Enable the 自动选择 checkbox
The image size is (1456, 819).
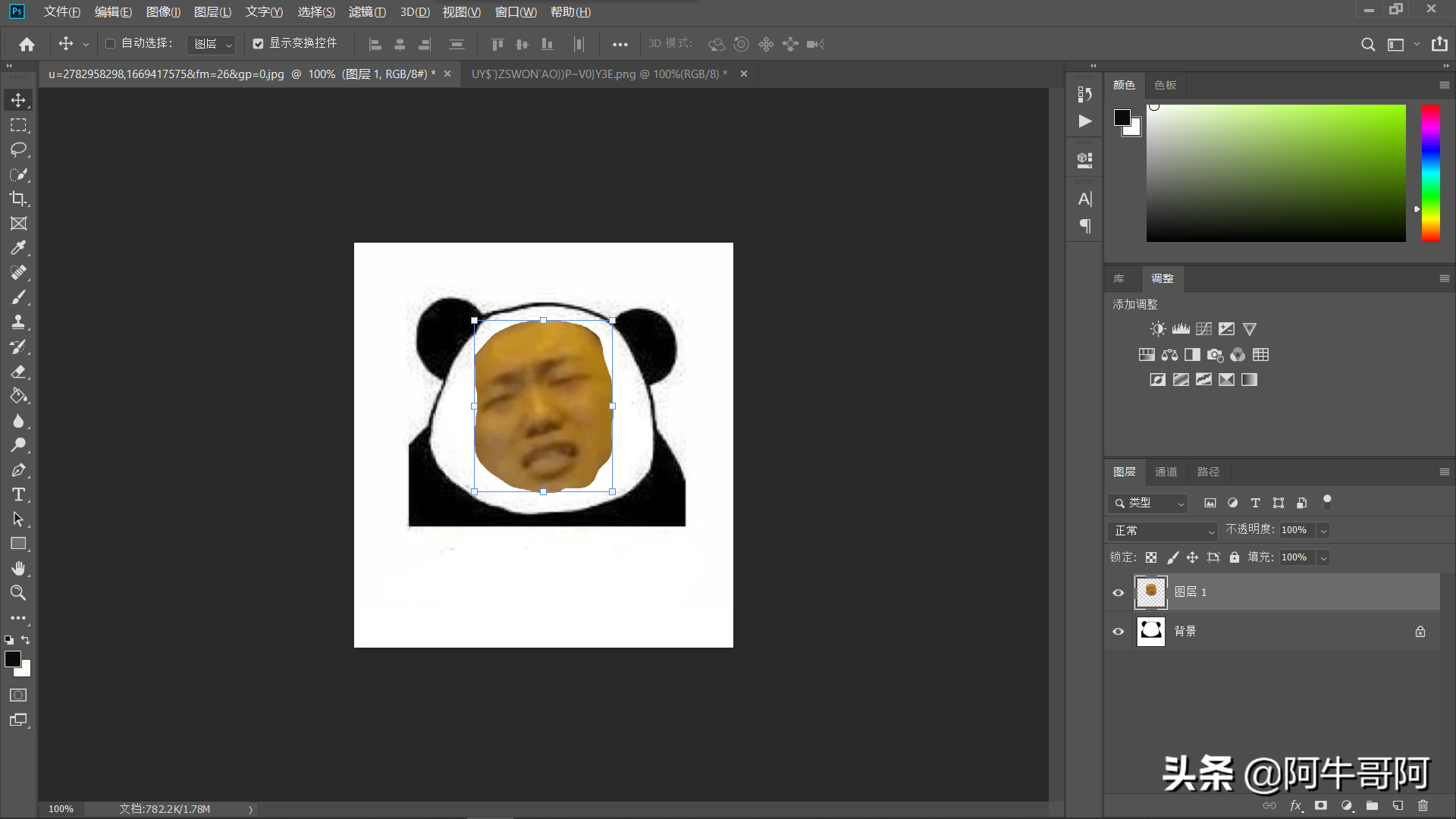[x=111, y=44]
